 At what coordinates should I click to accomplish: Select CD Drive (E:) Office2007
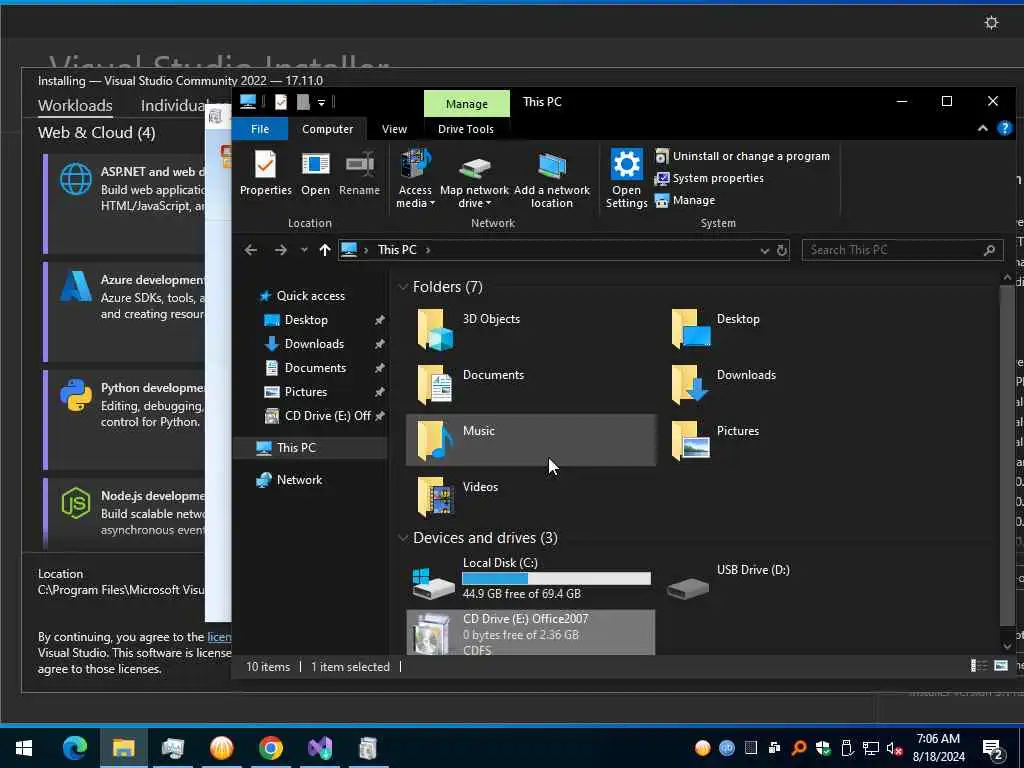[530, 632]
